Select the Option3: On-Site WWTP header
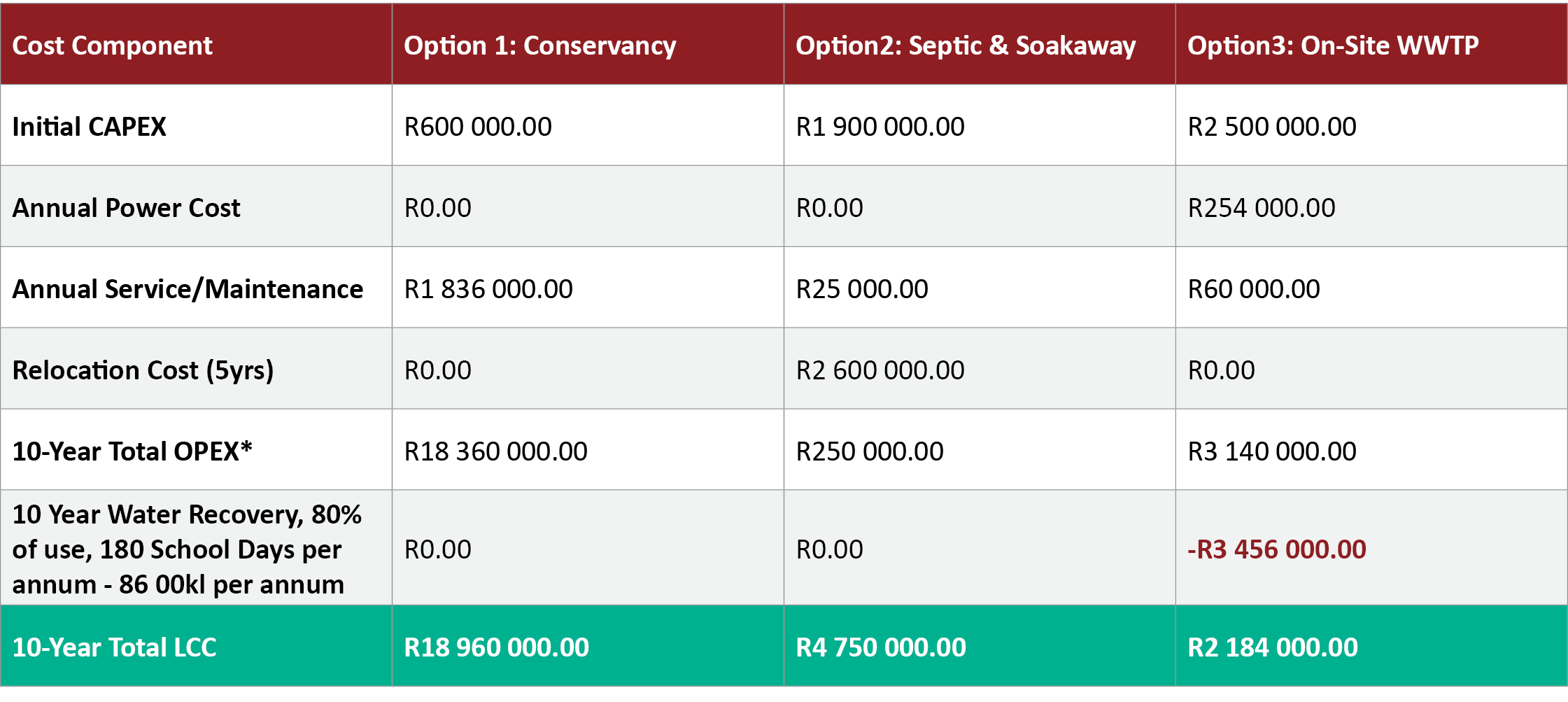The height and width of the screenshot is (702, 1568). [x=1332, y=45]
